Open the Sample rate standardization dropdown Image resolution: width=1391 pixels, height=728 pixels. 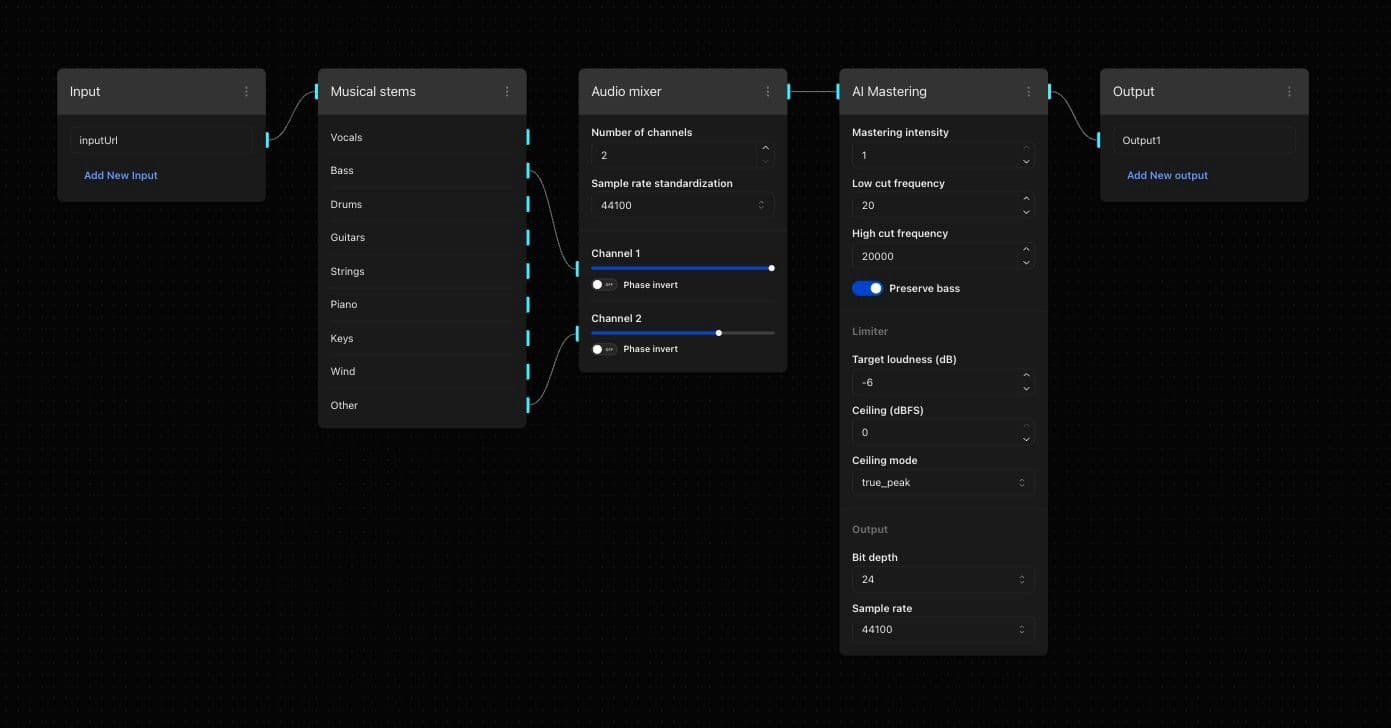[x=682, y=206]
